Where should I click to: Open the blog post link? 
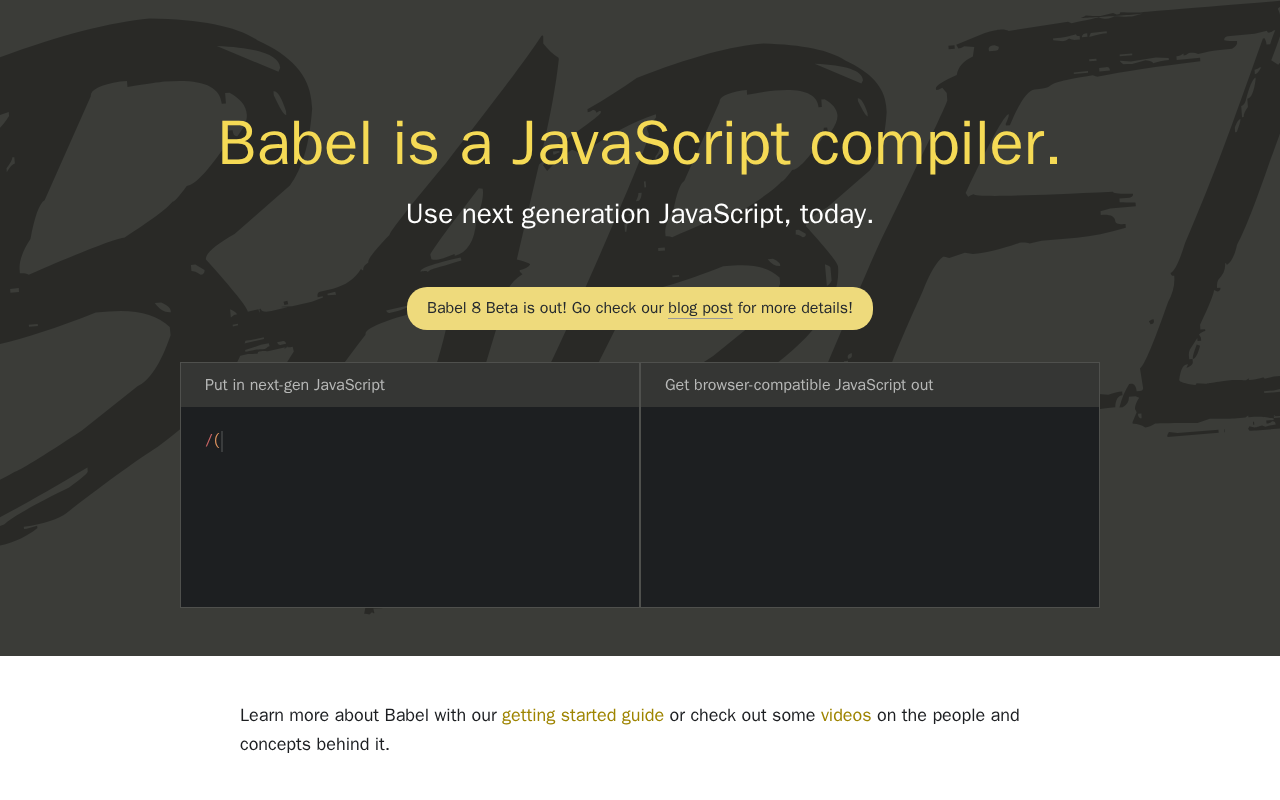point(700,308)
